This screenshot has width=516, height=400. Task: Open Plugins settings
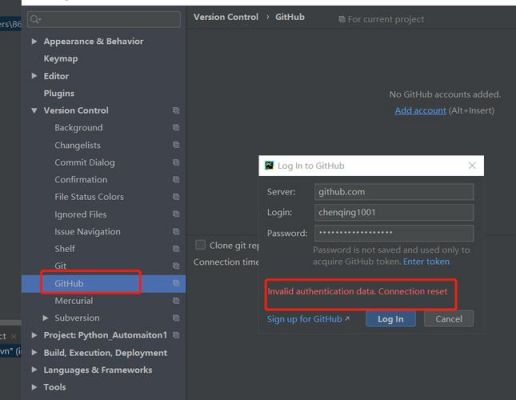(59, 93)
